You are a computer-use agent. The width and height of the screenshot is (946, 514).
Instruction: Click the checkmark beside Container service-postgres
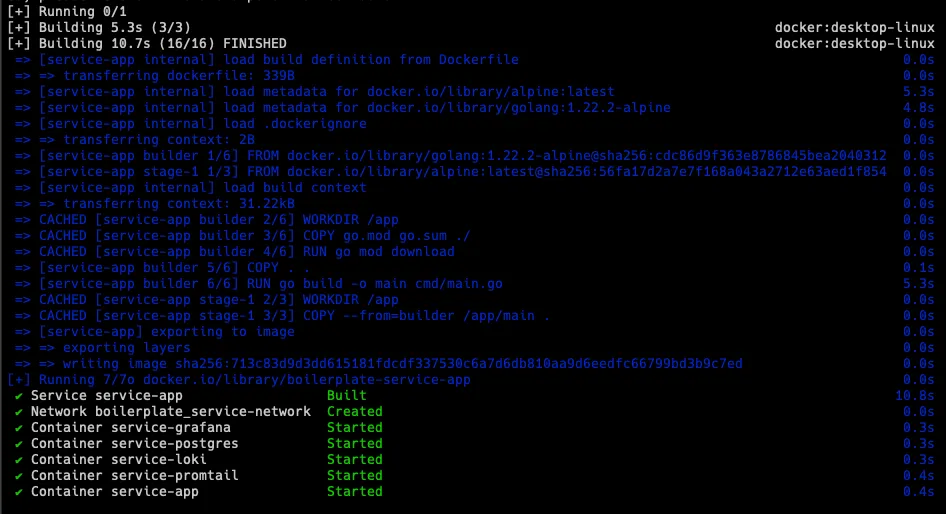pos(19,444)
